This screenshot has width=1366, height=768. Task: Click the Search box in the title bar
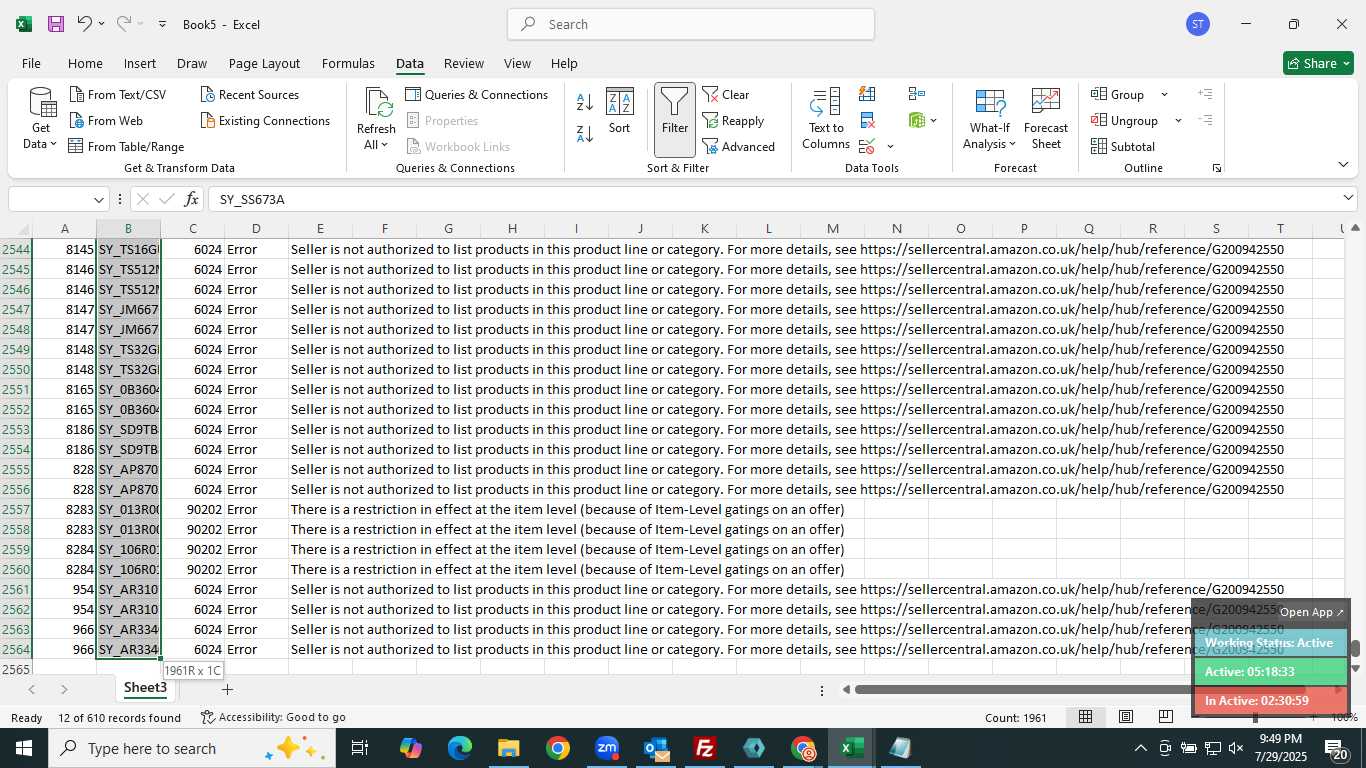[x=691, y=24]
